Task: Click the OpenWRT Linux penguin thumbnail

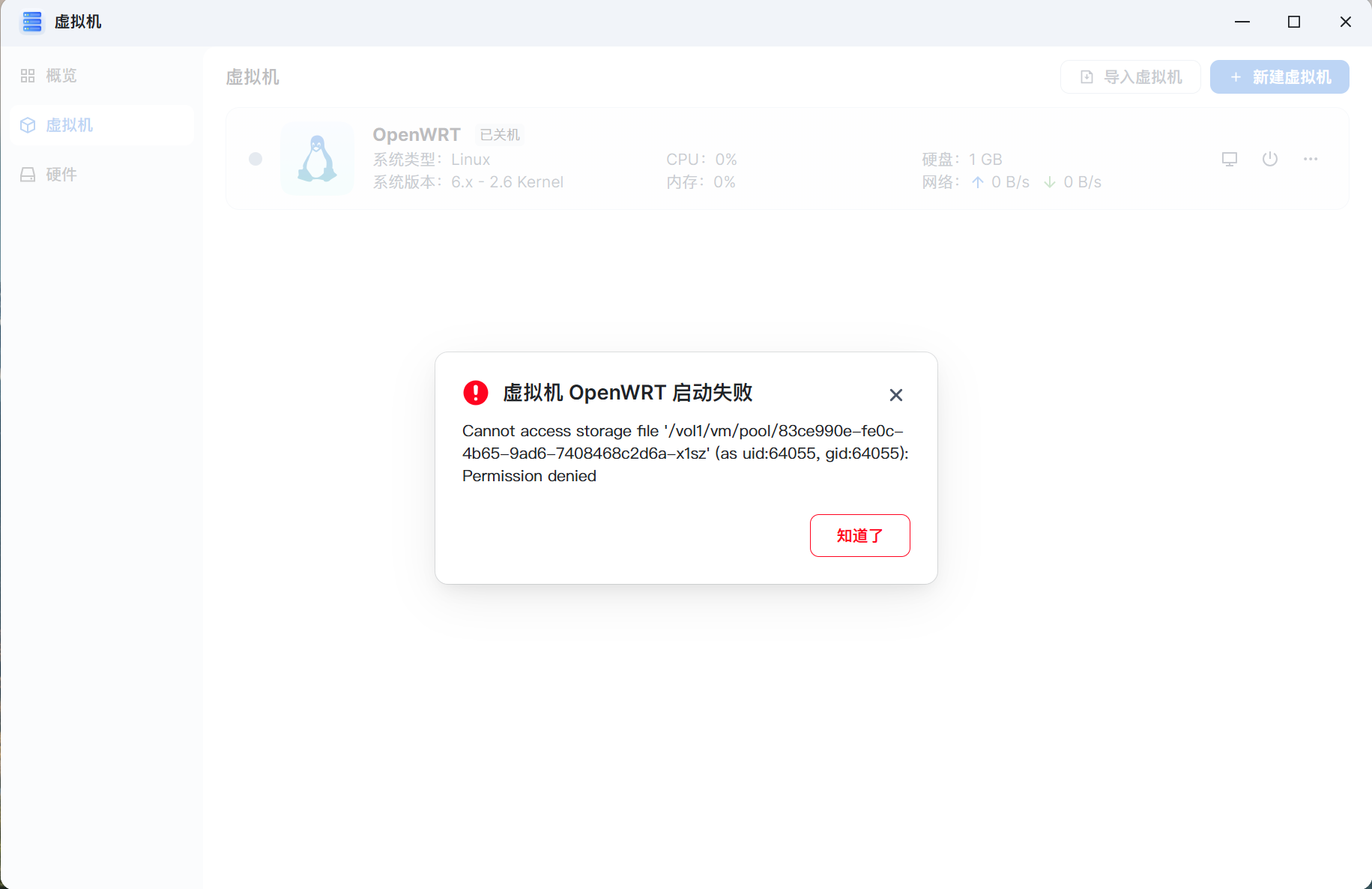Action: (318, 159)
